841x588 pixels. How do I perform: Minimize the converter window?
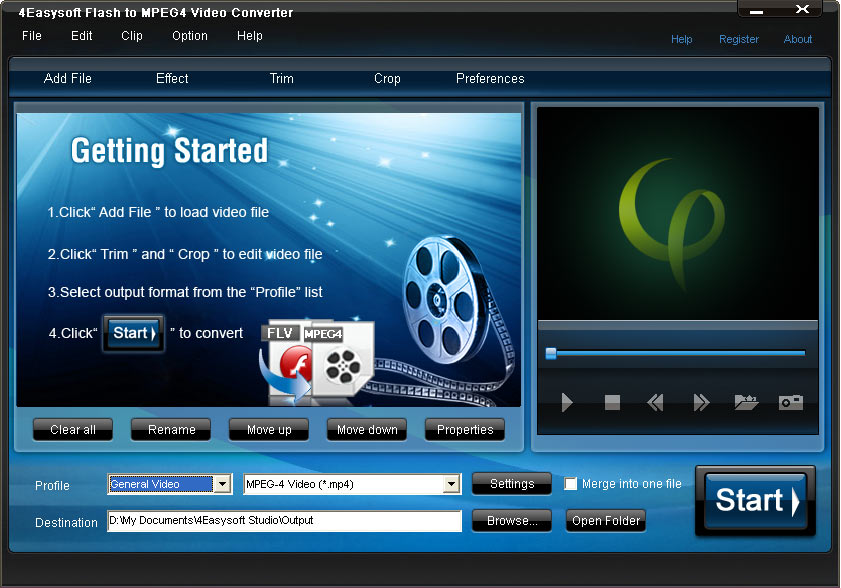pyautogui.click(x=756, y=10)
